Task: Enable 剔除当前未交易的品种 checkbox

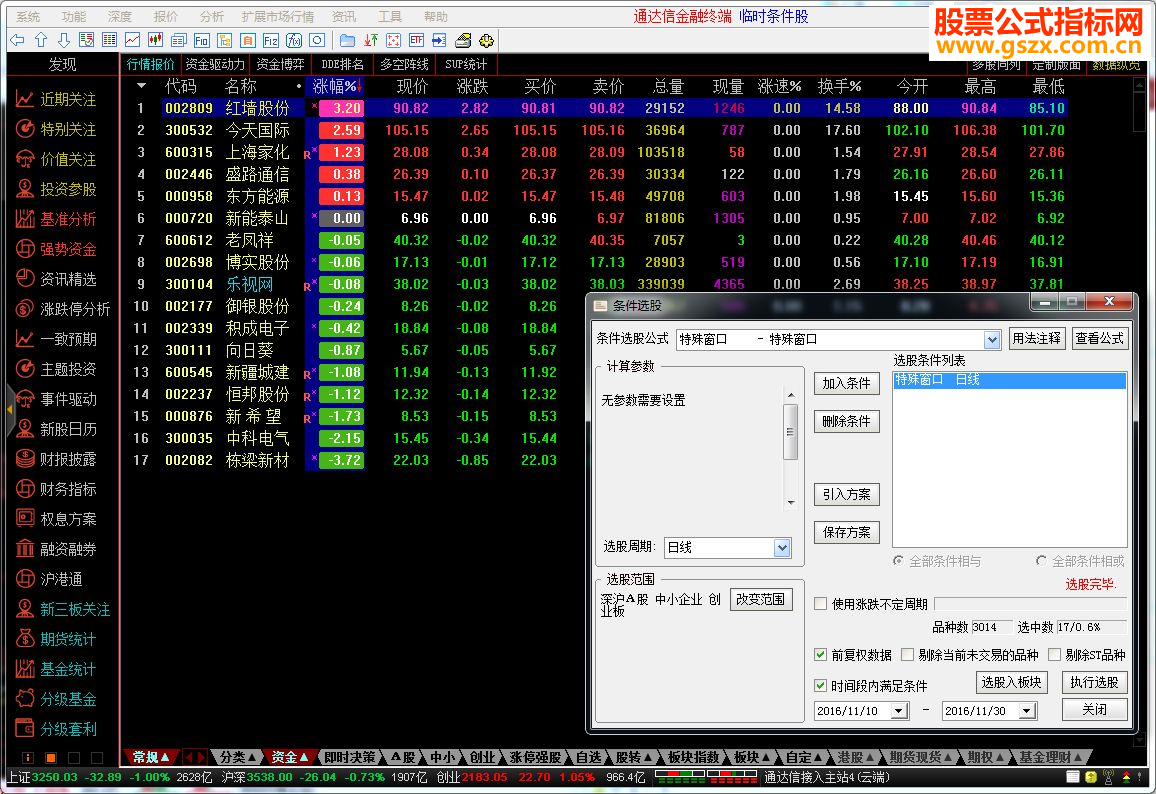Action: [x=908, y=655]
